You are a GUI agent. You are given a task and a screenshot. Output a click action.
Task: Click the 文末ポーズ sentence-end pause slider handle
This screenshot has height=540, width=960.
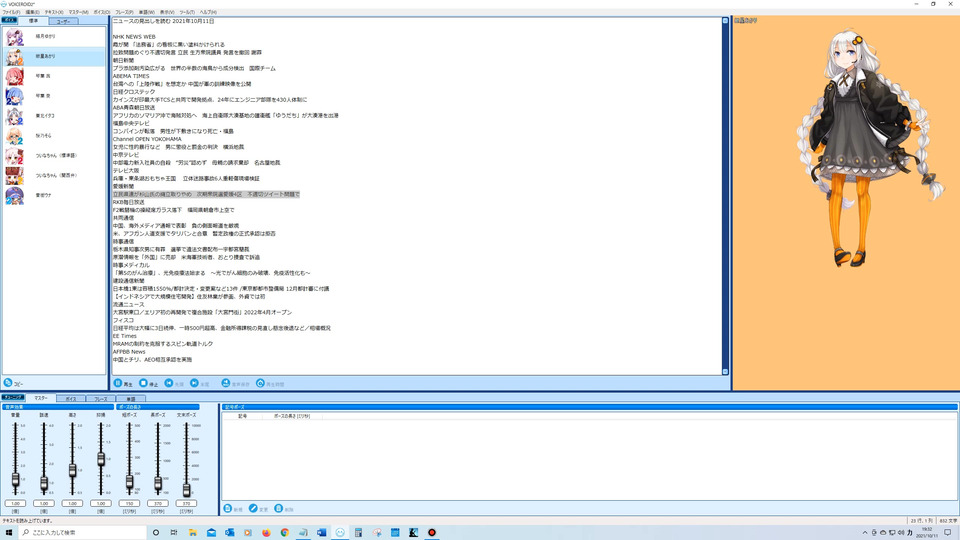186,489
